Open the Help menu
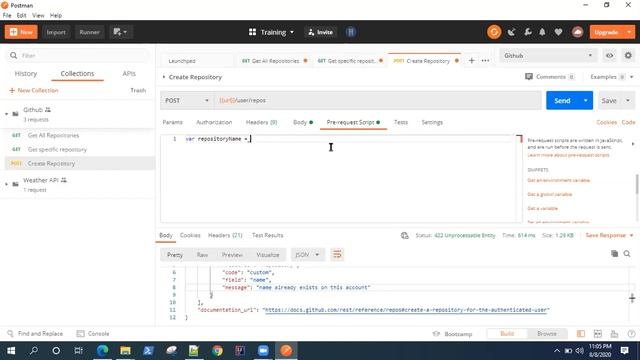The height and width of the screenshot is (360, 640). coord(56,16)
